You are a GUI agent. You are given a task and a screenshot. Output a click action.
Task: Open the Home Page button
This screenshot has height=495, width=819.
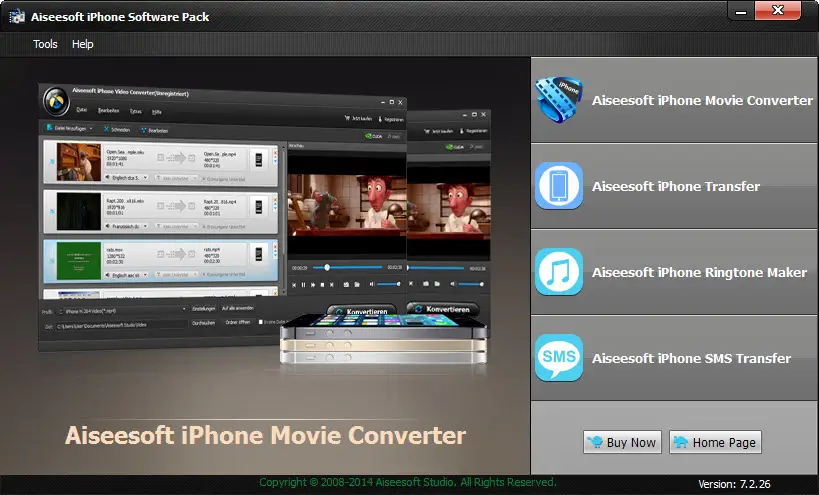tap(715, 442)
